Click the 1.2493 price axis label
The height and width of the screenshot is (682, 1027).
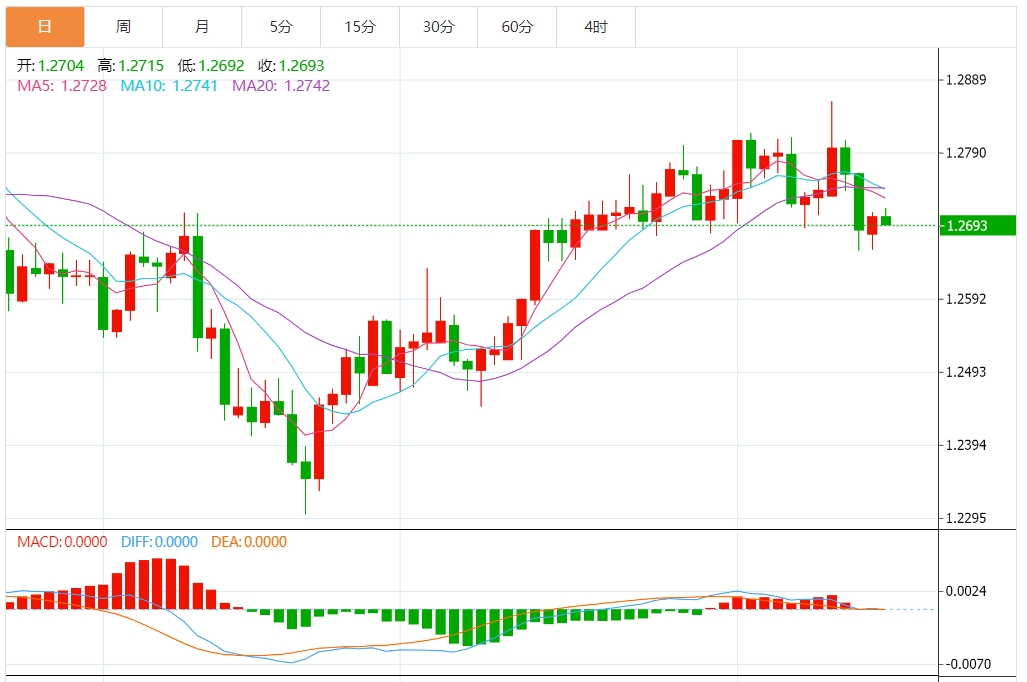tap(966, 372)
